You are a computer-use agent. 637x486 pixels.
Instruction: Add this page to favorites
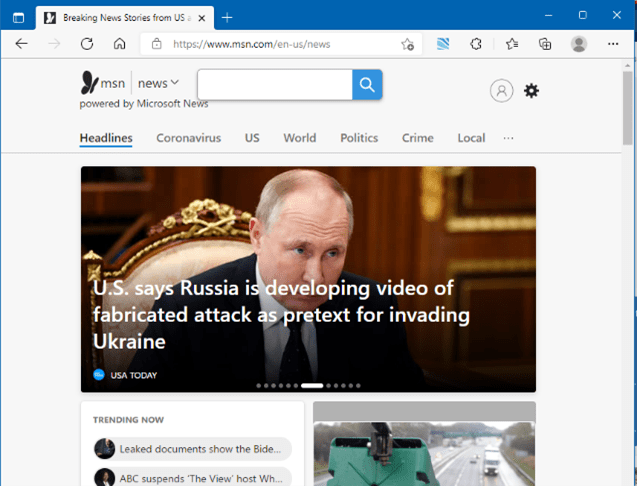pos(408,44)
